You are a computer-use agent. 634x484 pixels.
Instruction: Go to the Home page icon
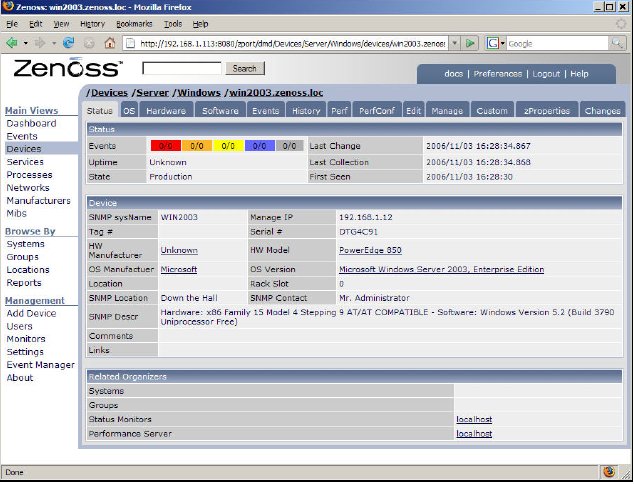coord(110,42)
